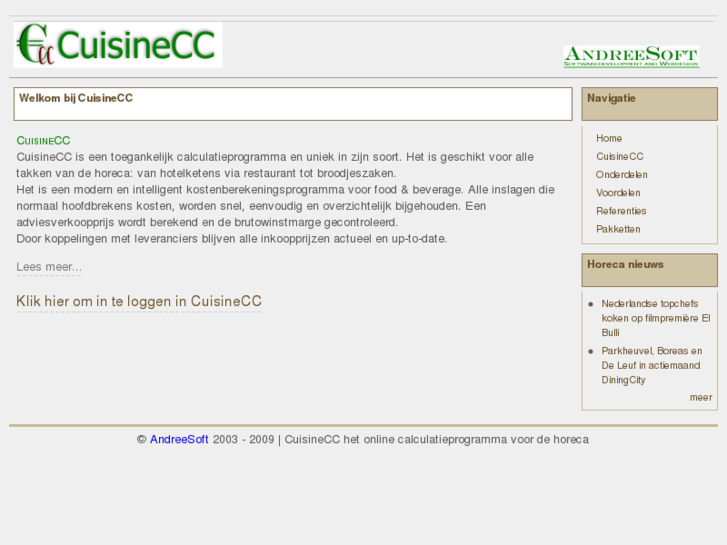View the Referenties page

(x=621, y=211)
